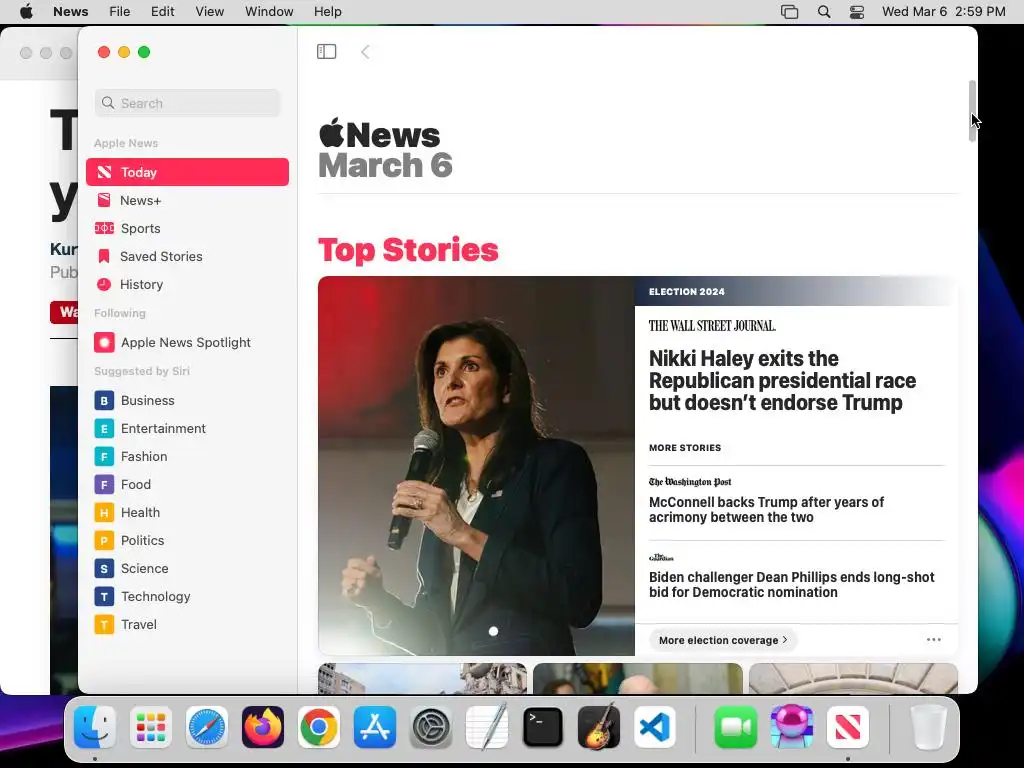Open the News menu in the menu bar

[x=71, y=12]
